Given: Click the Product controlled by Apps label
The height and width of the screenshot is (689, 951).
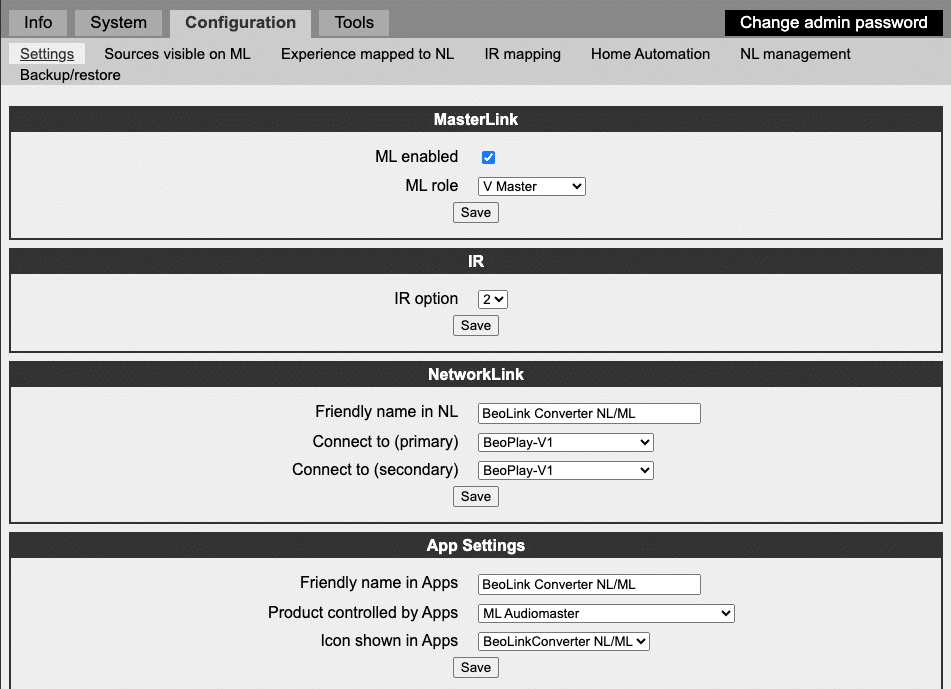Looking at the screenshot, I should point(363,613).
